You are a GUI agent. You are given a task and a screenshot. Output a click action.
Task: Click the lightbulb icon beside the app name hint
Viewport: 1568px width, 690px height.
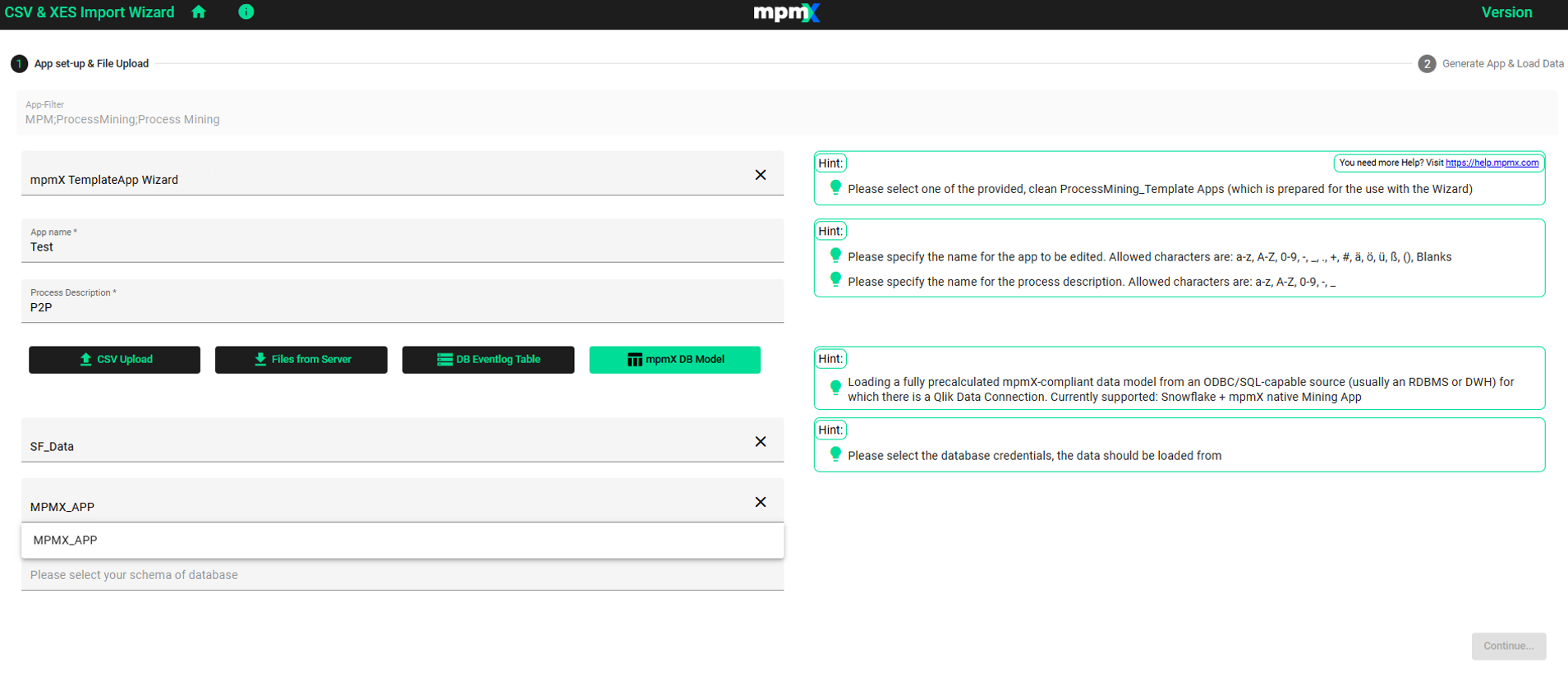(835, 255)
